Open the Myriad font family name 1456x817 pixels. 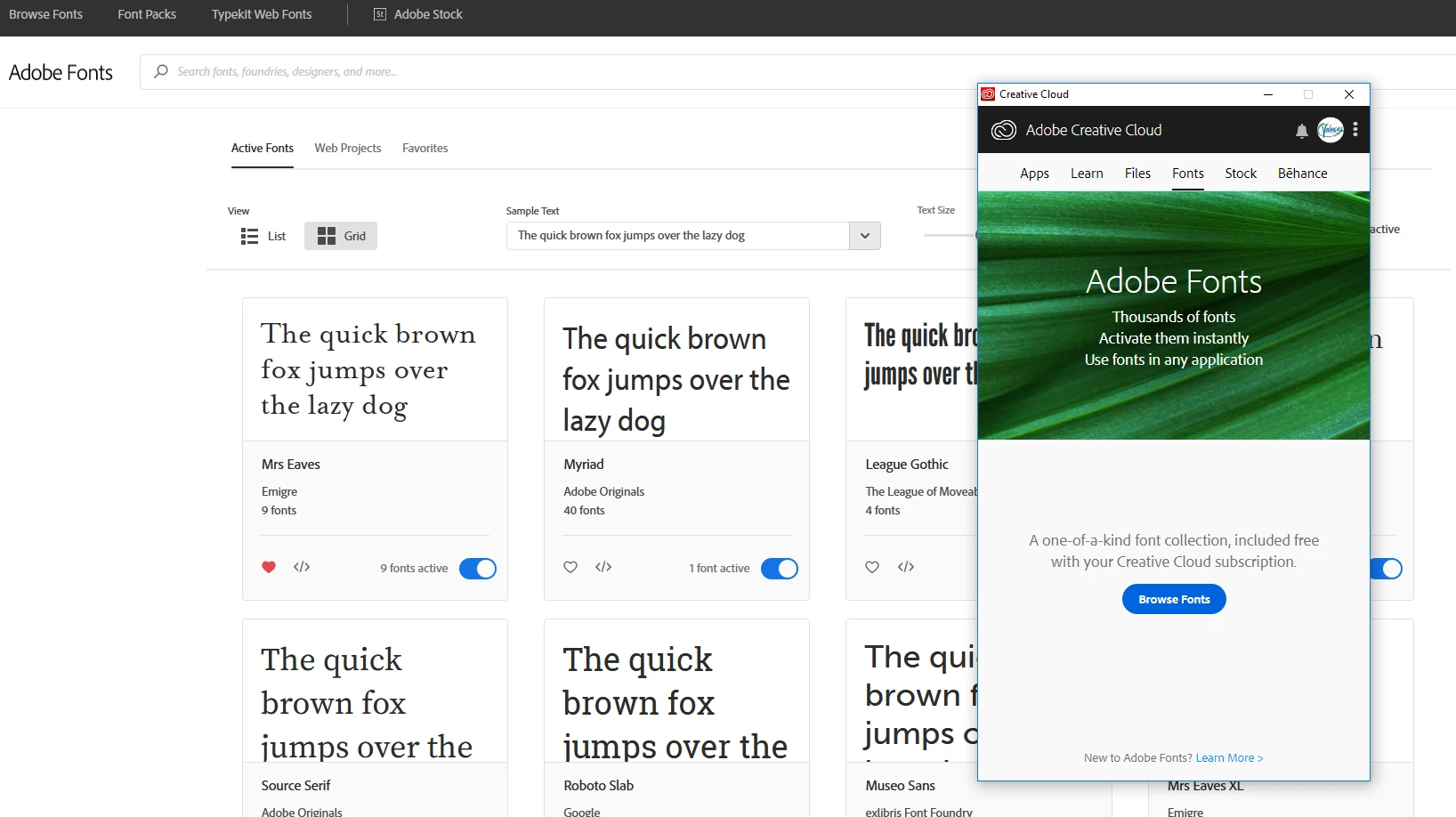coord(584,465)
